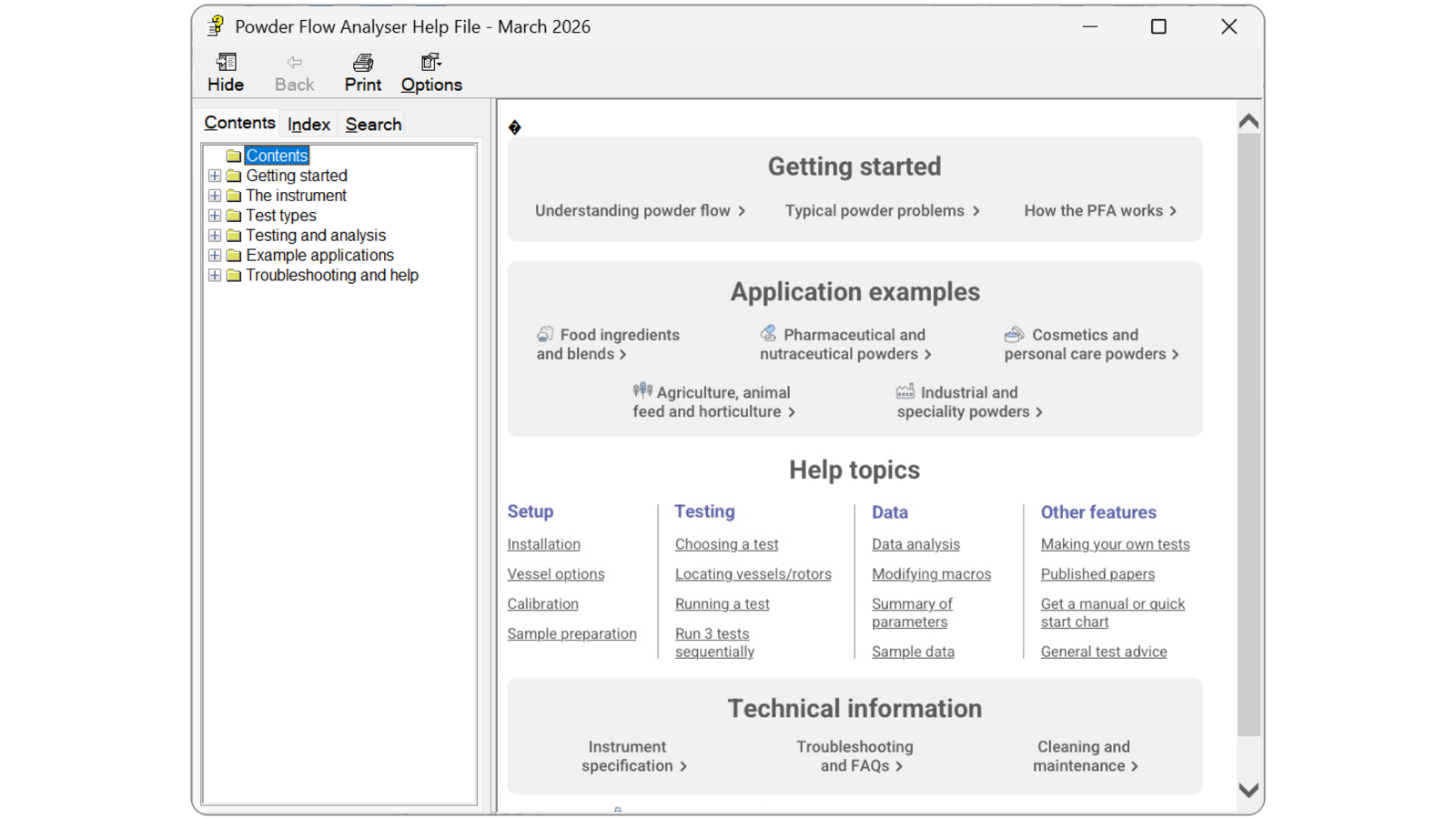Viewport: 1456px width, 819px height.
Task: Switch to the Contents tab
Action: (x=239, y=123)
